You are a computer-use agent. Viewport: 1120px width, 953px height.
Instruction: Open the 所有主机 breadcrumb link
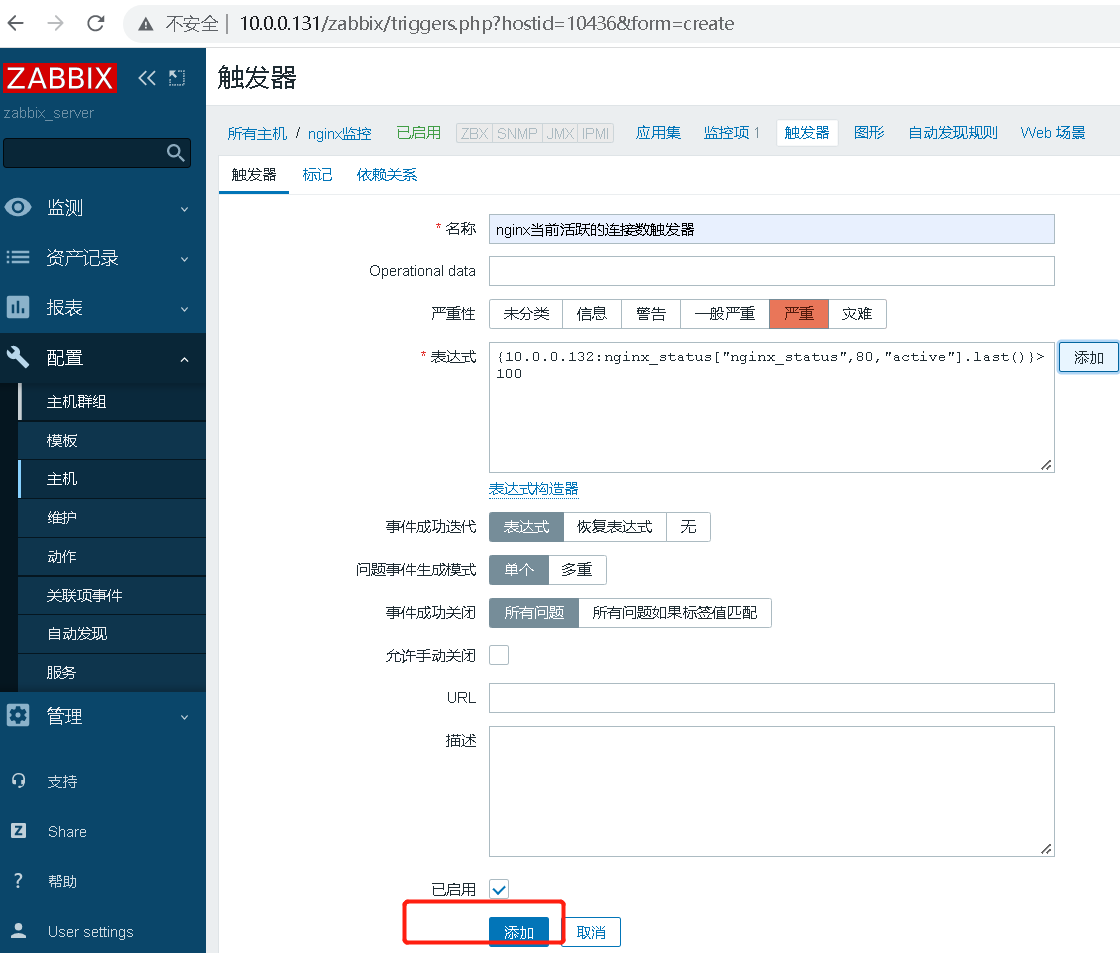tap(257, 134)
